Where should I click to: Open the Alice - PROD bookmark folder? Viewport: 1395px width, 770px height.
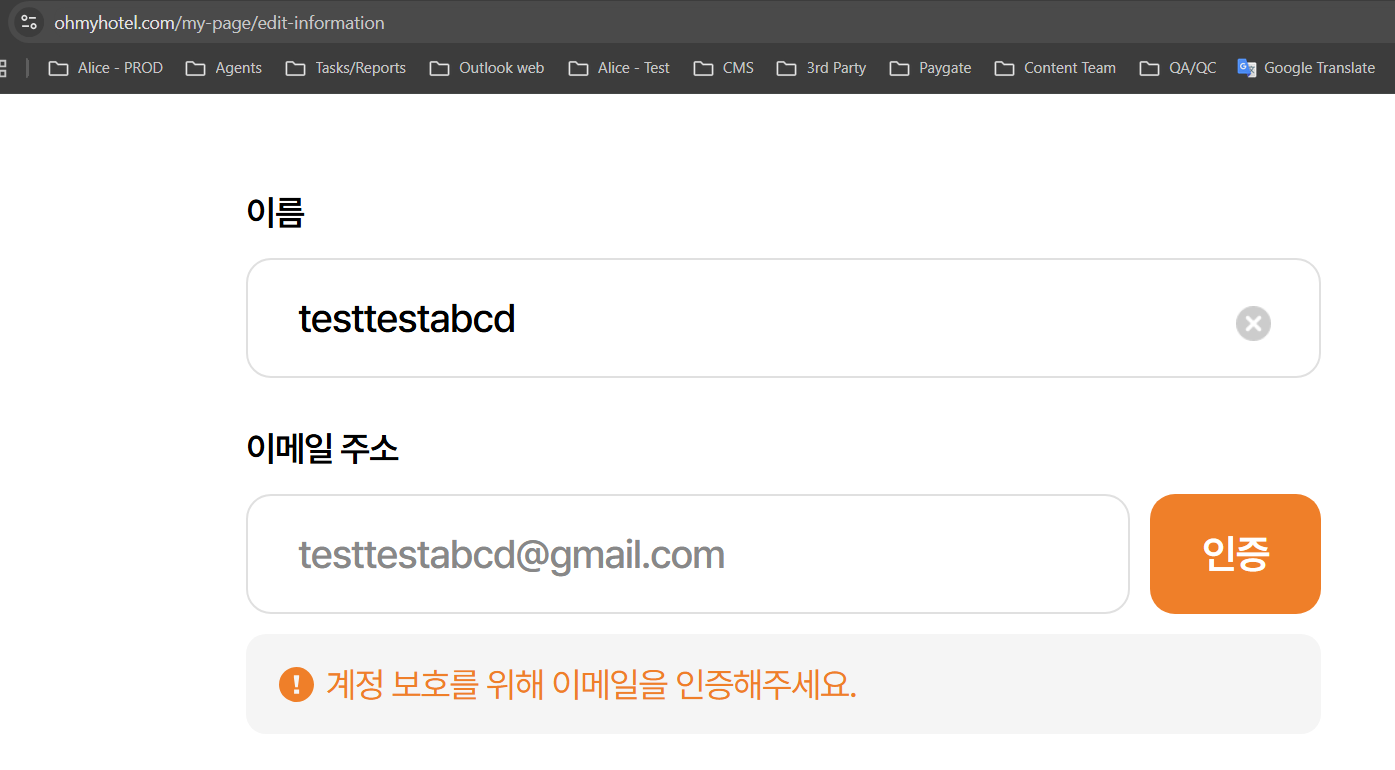click(x=106, y=68)
